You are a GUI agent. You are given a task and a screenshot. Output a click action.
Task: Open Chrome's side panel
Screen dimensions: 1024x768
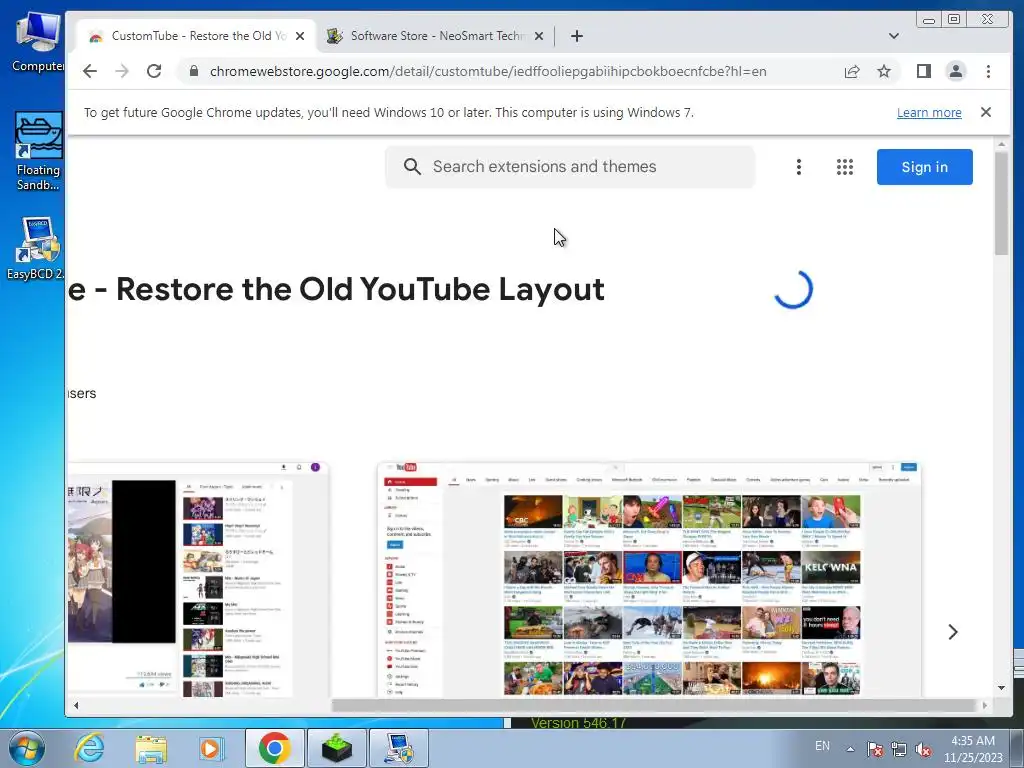pos(923,71)
